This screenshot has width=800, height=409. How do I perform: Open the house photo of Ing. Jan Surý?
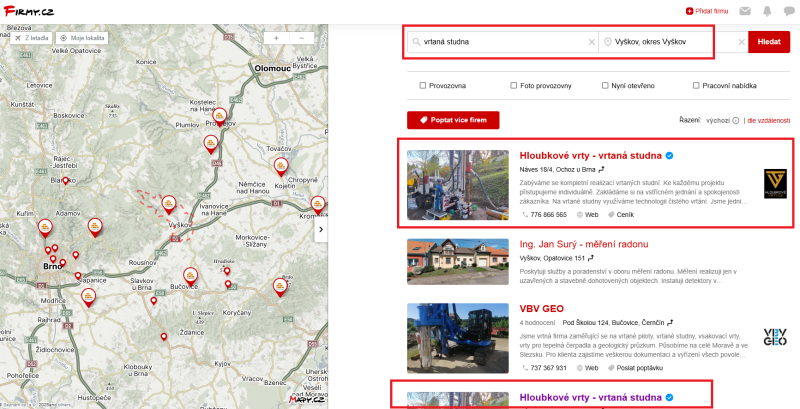pyautogui.click(x=458, y=262)
